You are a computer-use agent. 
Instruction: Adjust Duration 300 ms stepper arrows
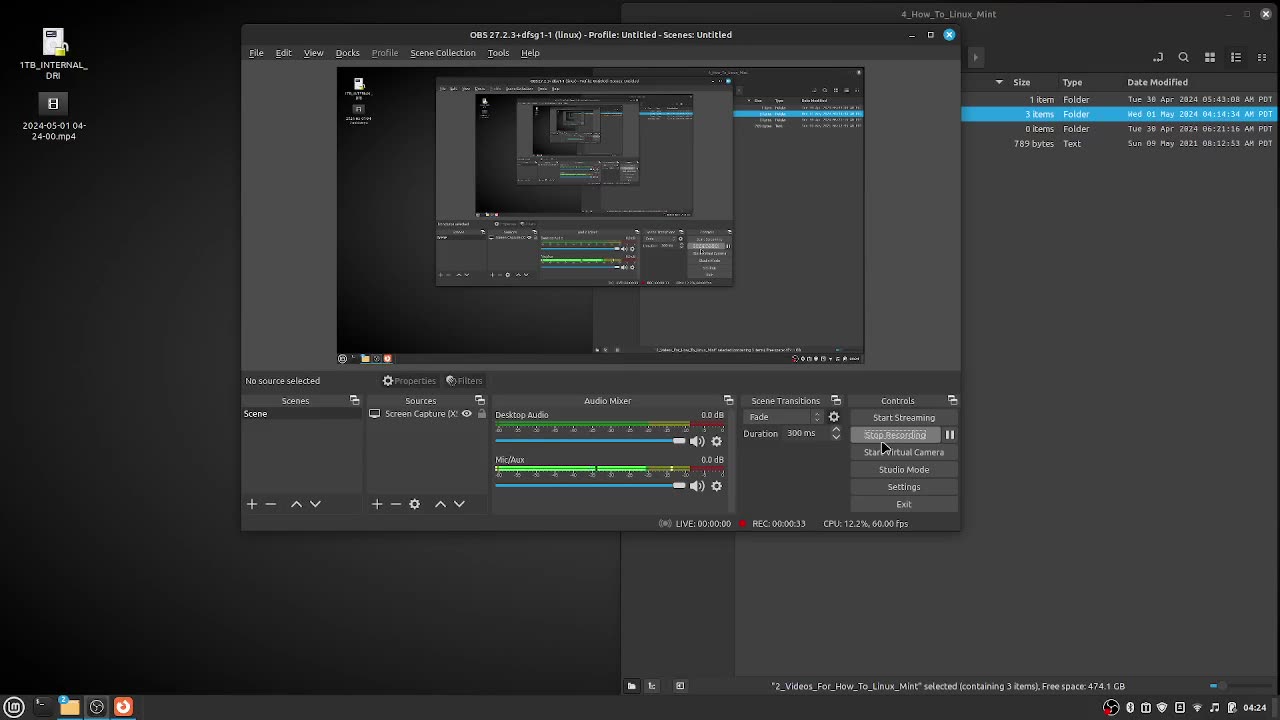click(836, 434)
